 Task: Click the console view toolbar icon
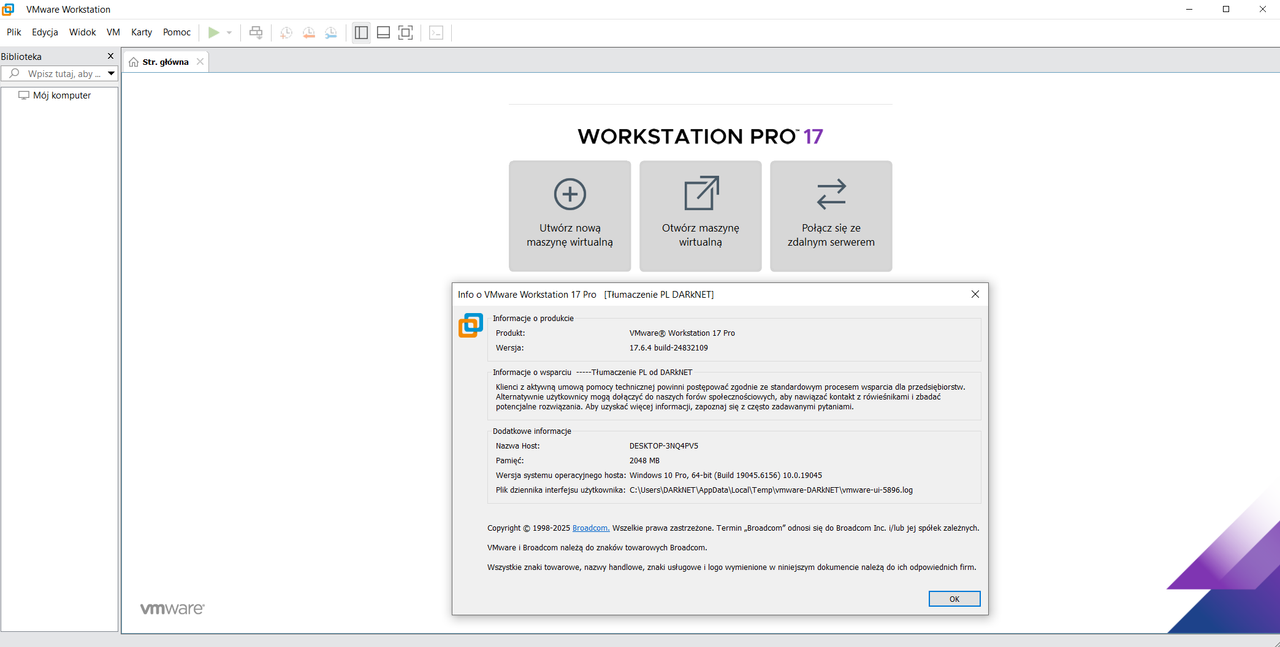click(436, 32)
